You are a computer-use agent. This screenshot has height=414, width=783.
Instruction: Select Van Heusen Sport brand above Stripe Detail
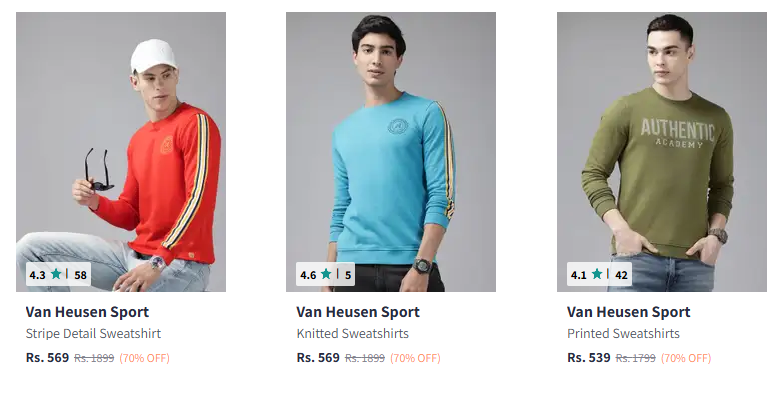(87, 312)
